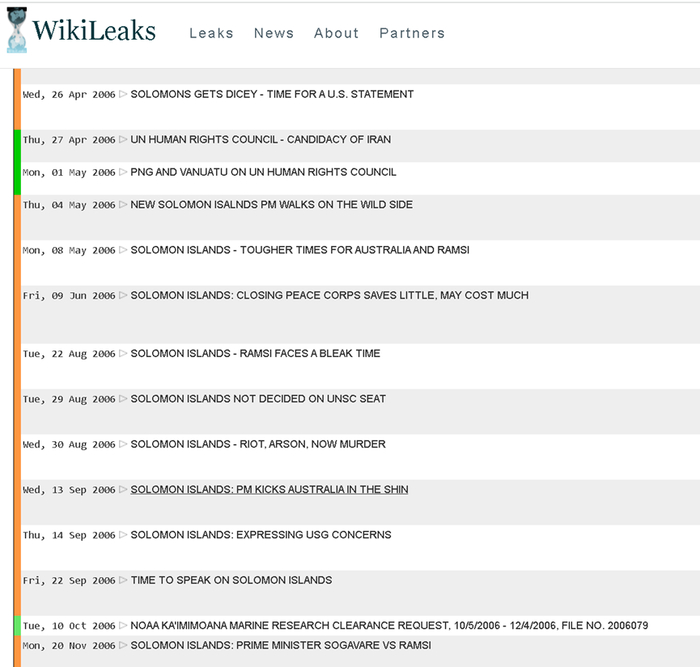
Task: Click the arrow icon for Riot, Arson, Now Murder
Action: [x=124, y=445]
